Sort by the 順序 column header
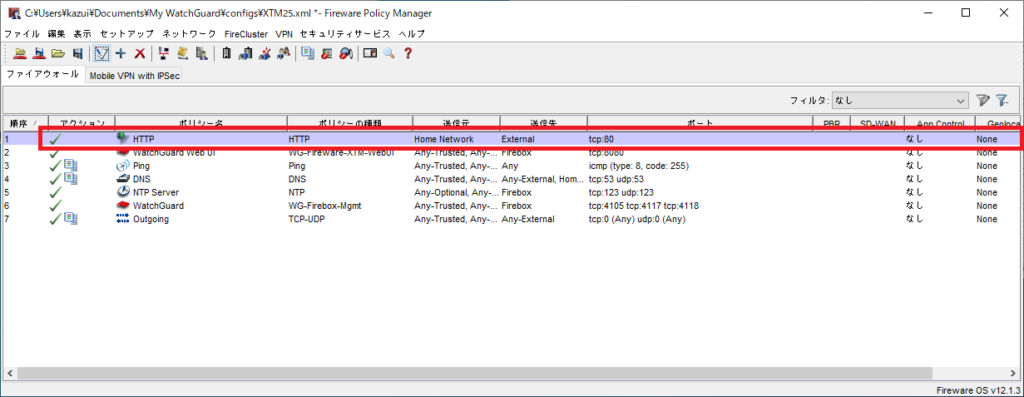1024x397 pixels. pos(24,123)
